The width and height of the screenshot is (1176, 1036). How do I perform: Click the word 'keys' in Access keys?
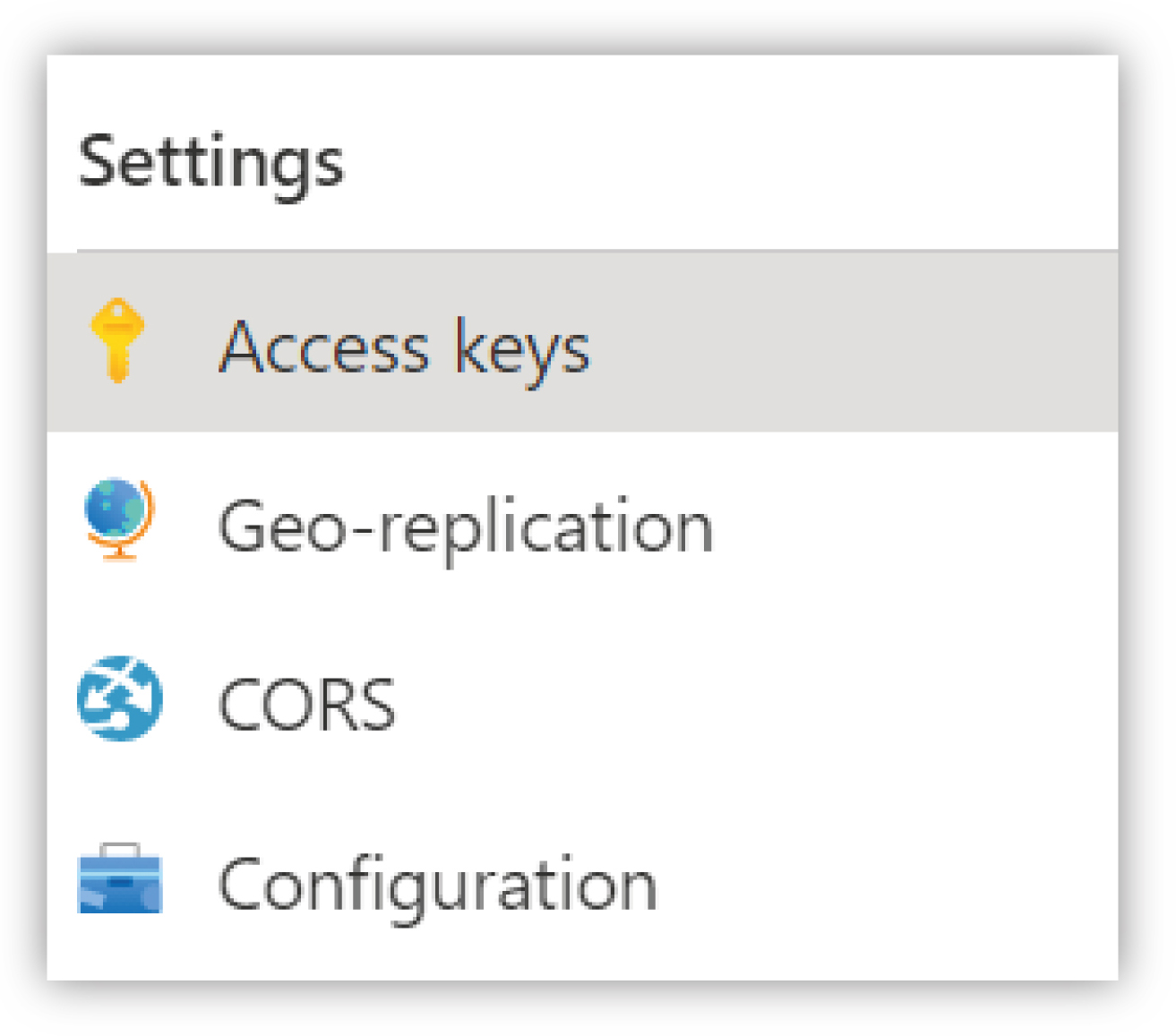pos(522,349)
